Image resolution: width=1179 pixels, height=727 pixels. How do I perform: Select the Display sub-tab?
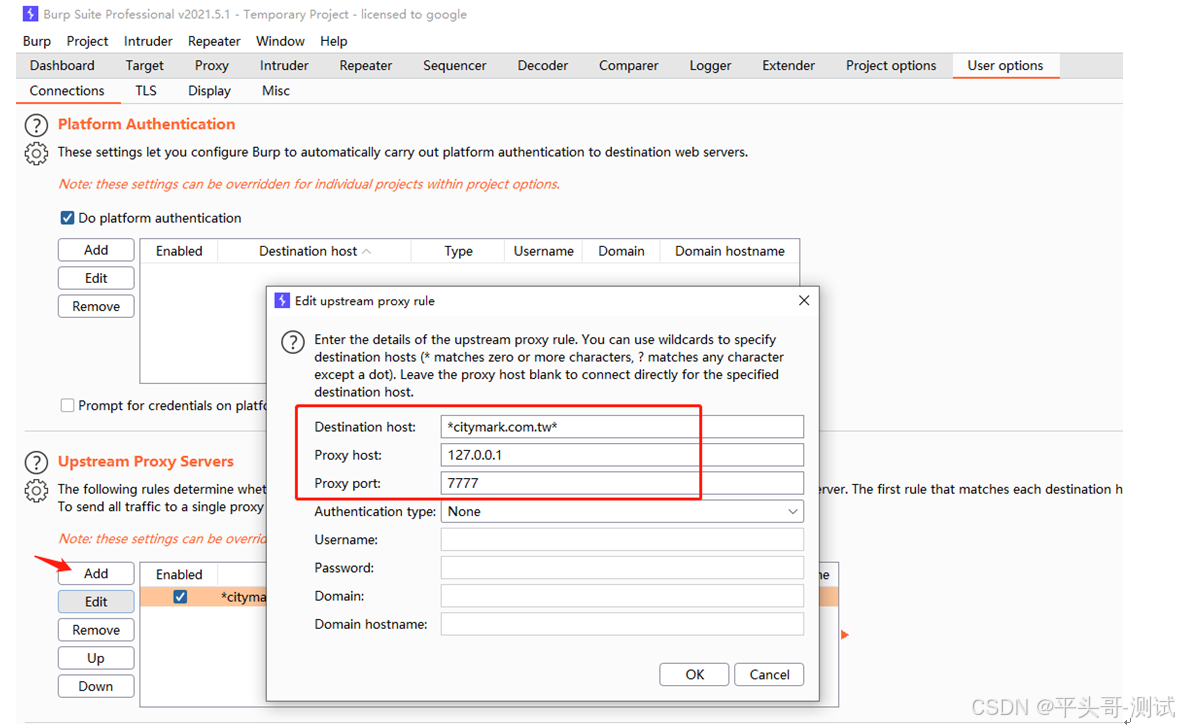click(x=209, y=91)
